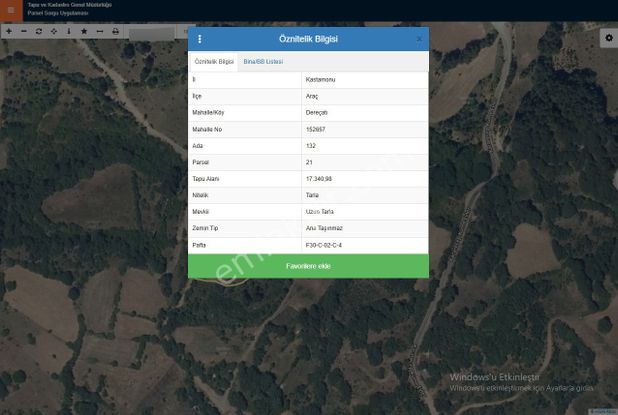Screen dimensions: 618x415
Task: Switch to the Öznitelik Bilgisi tab
Action: point(213,61)
